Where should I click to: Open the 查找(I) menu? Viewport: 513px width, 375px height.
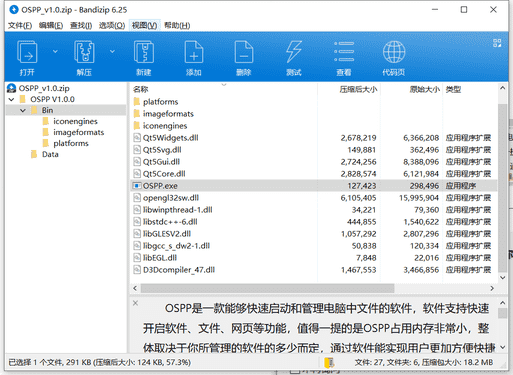pos(81,25)
